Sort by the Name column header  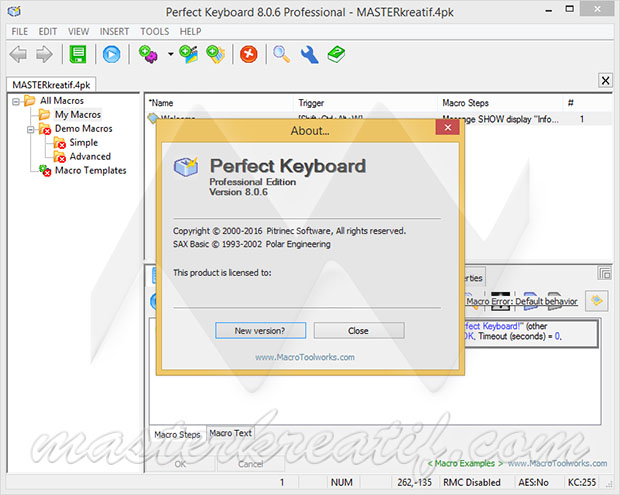tap(219, 103)
